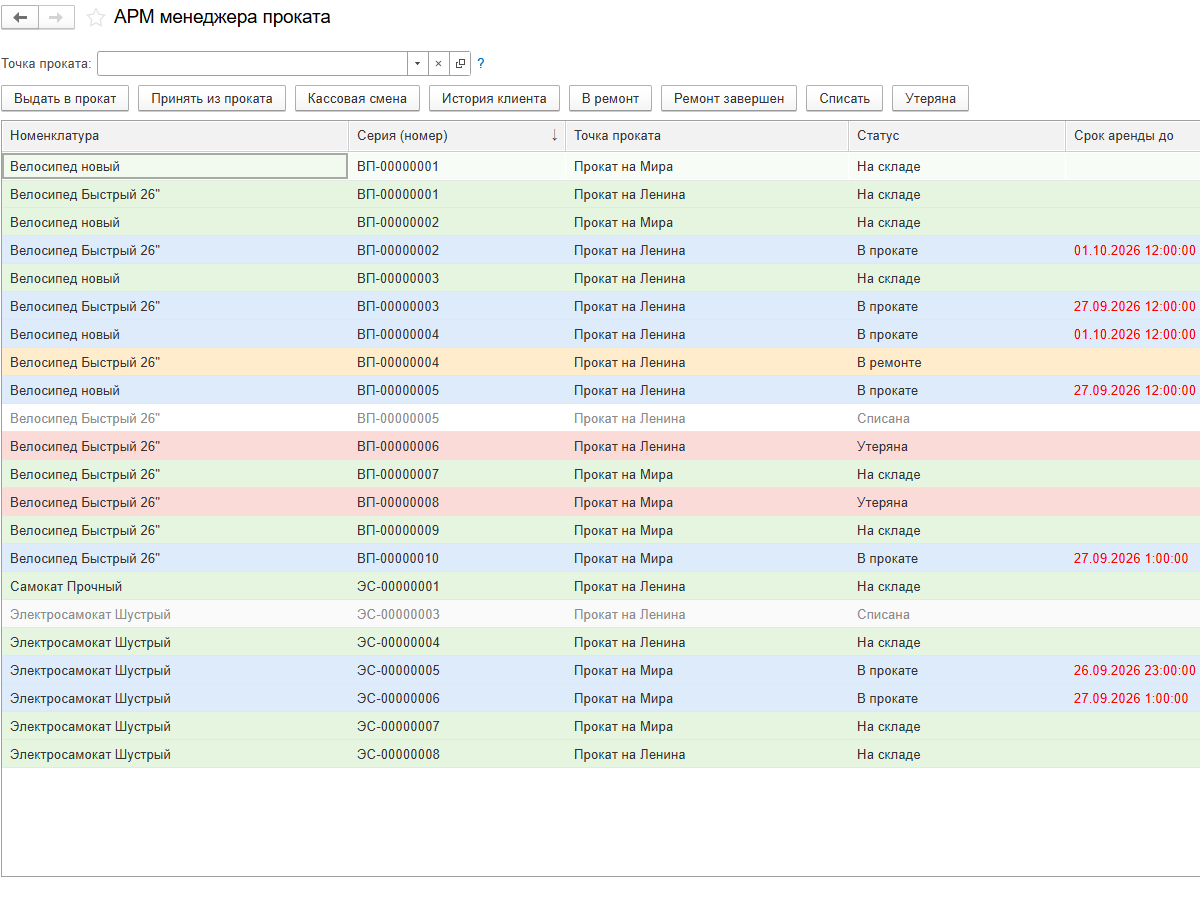The image size is (1200, 900).
Task: Go back using the left arrow button
Action: pyautogui.click(x=20, y=18)
